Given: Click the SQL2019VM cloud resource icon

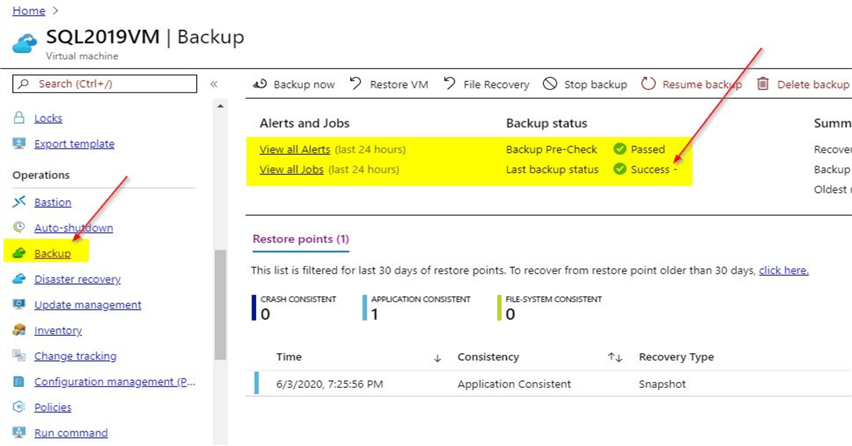Looking at the screenshot, I should tap(25, 43).
